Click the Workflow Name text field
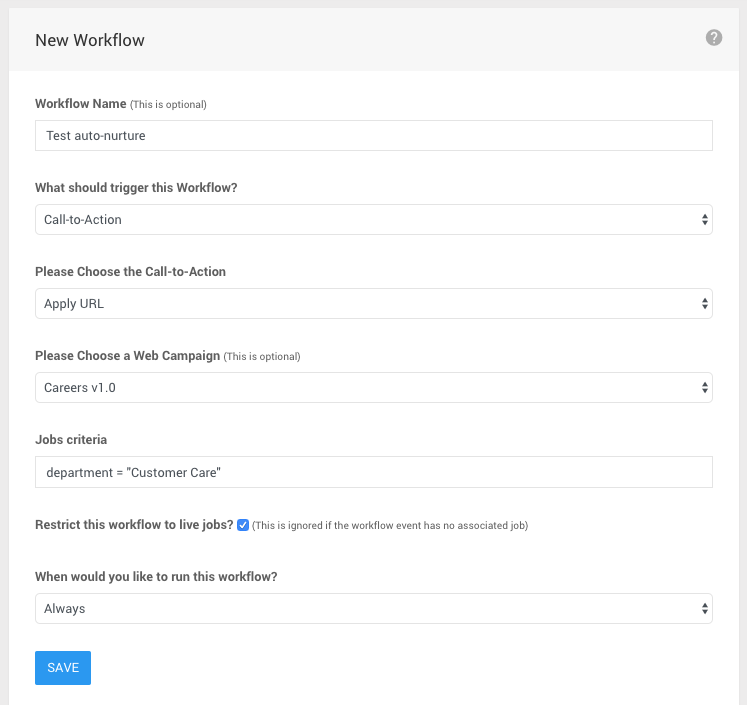 tap(374, 136)
